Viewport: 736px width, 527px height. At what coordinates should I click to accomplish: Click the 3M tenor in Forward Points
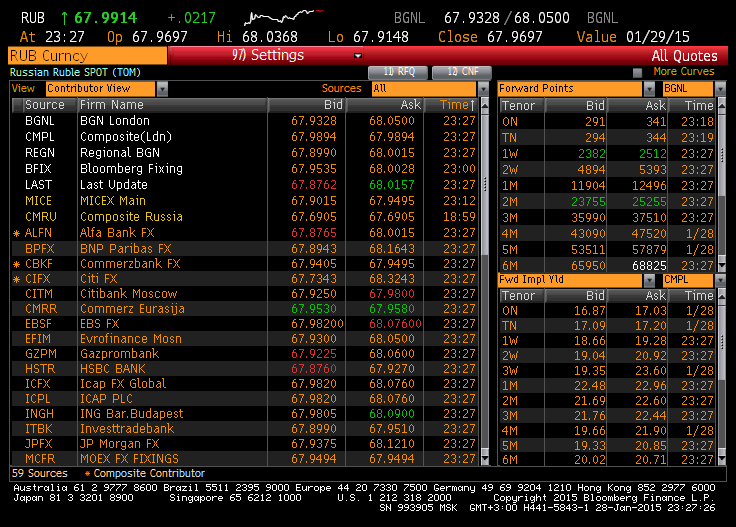tap(510, 218)
